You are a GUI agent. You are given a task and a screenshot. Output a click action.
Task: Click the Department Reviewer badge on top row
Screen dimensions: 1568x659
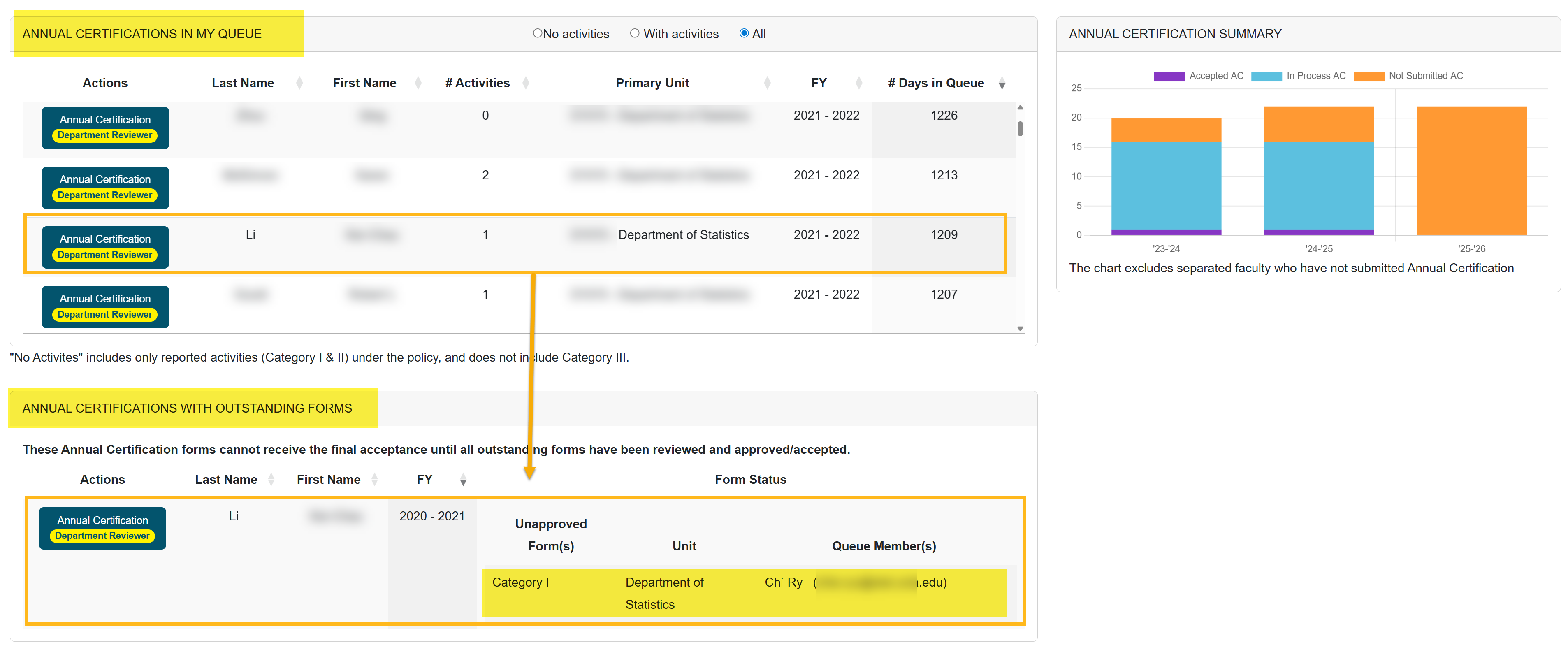(105, 135)
